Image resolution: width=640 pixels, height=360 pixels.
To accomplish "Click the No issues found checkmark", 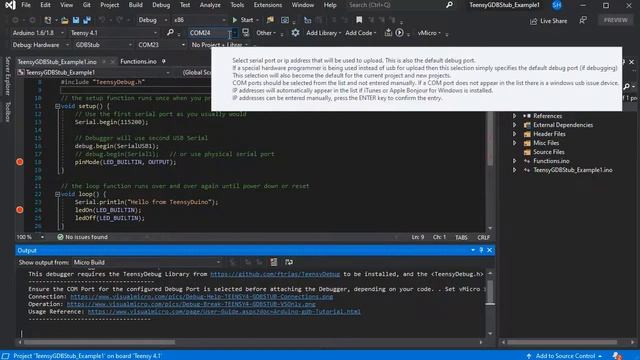I will (60, 237).
